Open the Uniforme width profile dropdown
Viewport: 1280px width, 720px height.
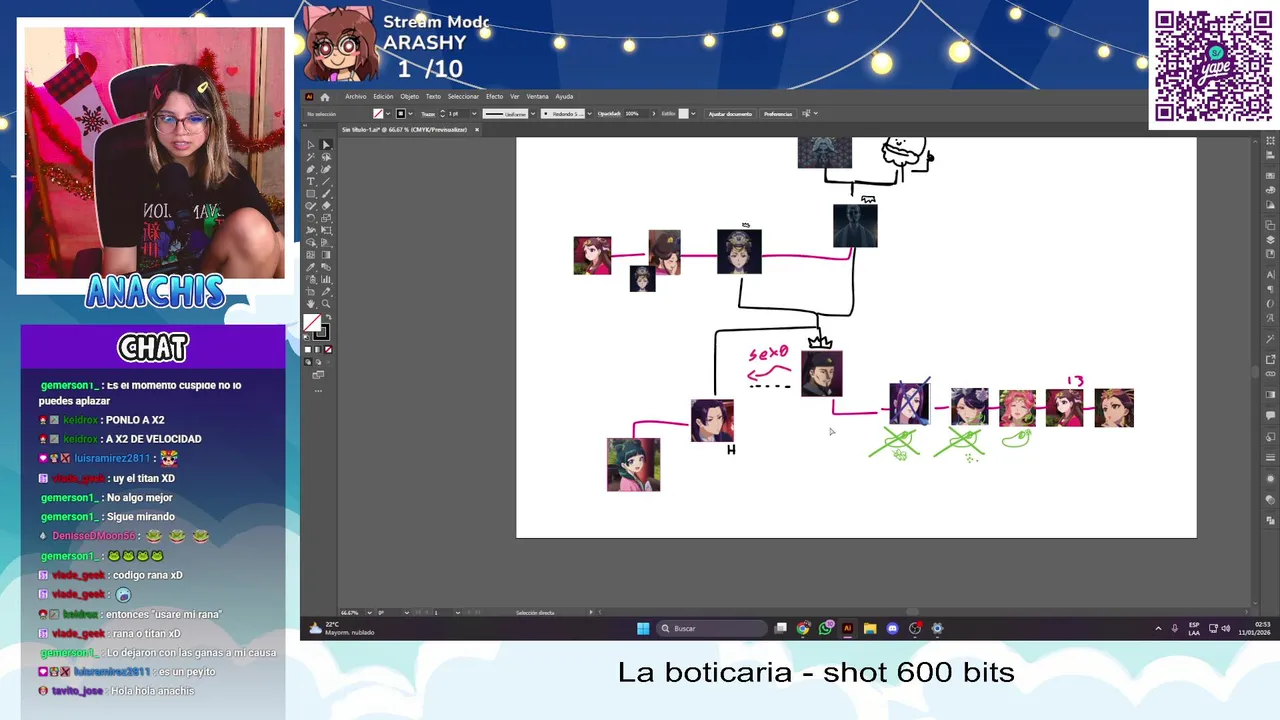532,113
